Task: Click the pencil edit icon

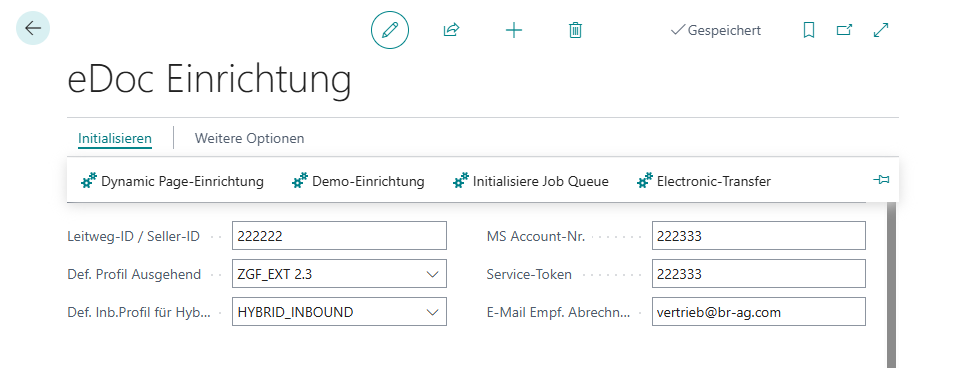Action: (x=390, y=30)
